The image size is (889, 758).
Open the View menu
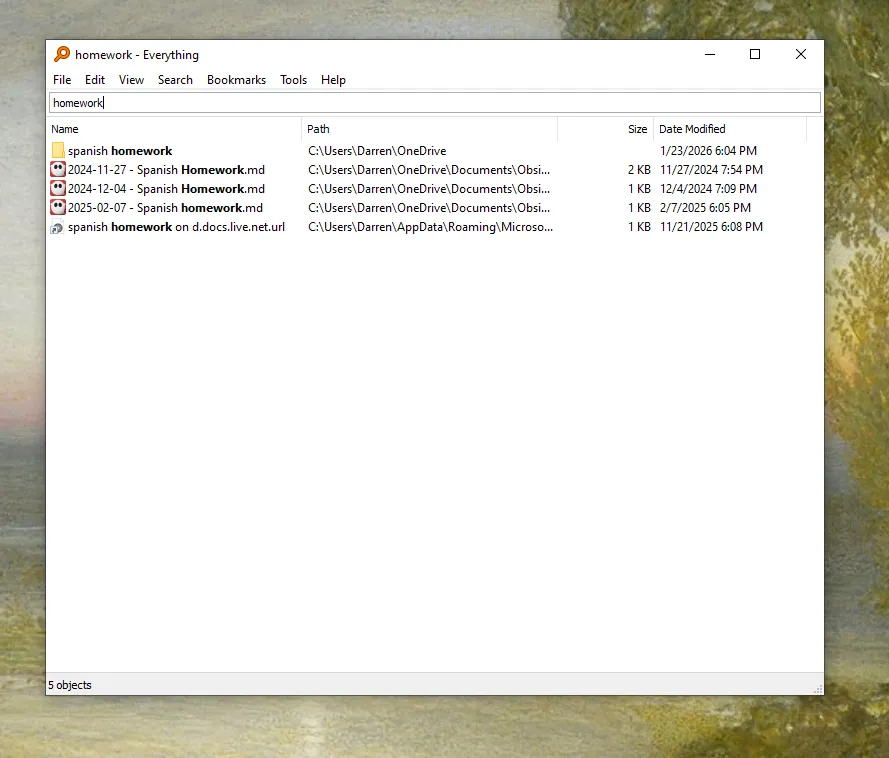[131, 79]
